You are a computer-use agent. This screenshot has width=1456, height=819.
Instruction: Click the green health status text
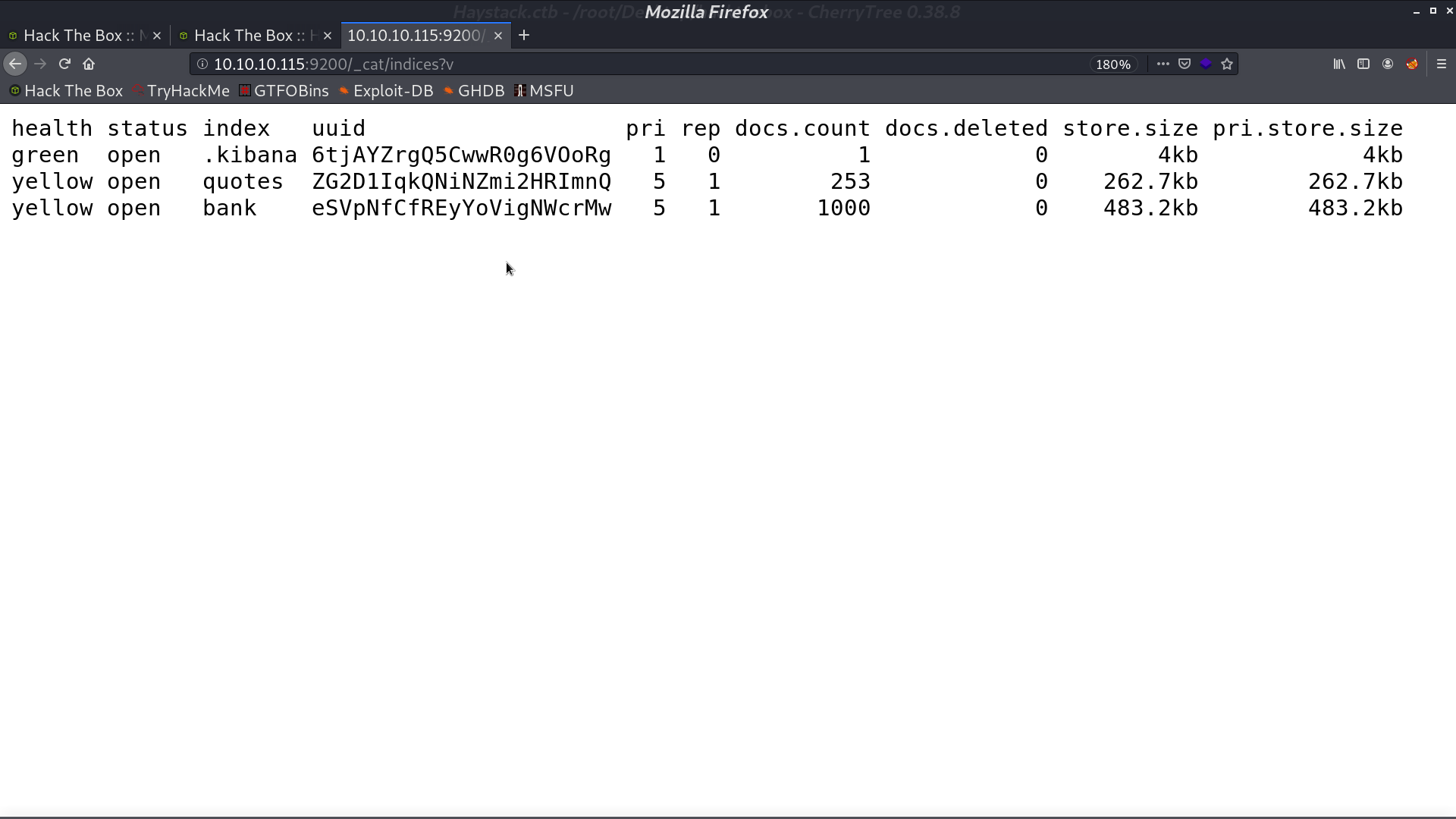coord(45,155)
